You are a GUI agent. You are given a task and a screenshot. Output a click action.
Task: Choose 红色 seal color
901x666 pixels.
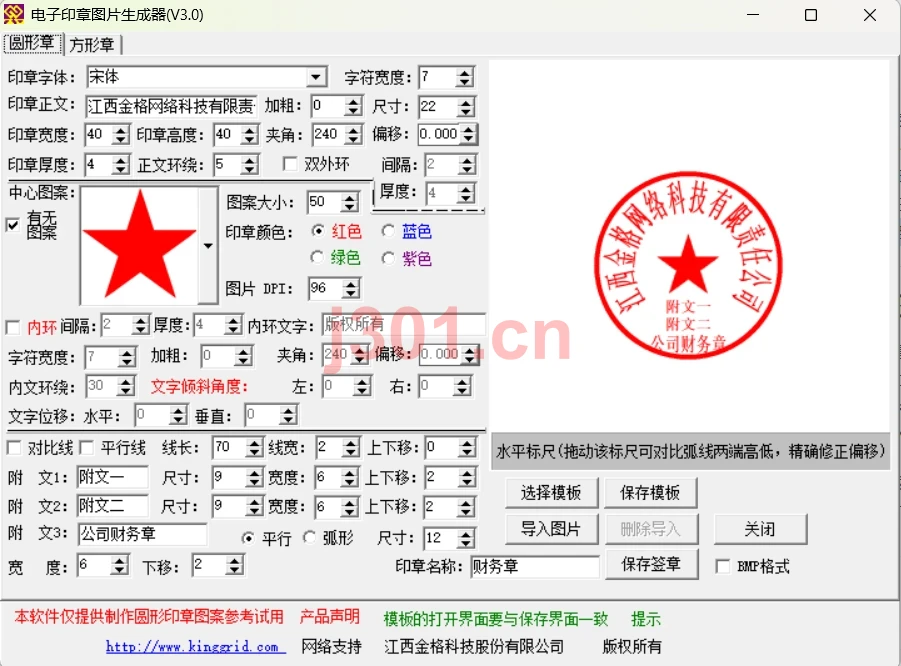[318, 231]
